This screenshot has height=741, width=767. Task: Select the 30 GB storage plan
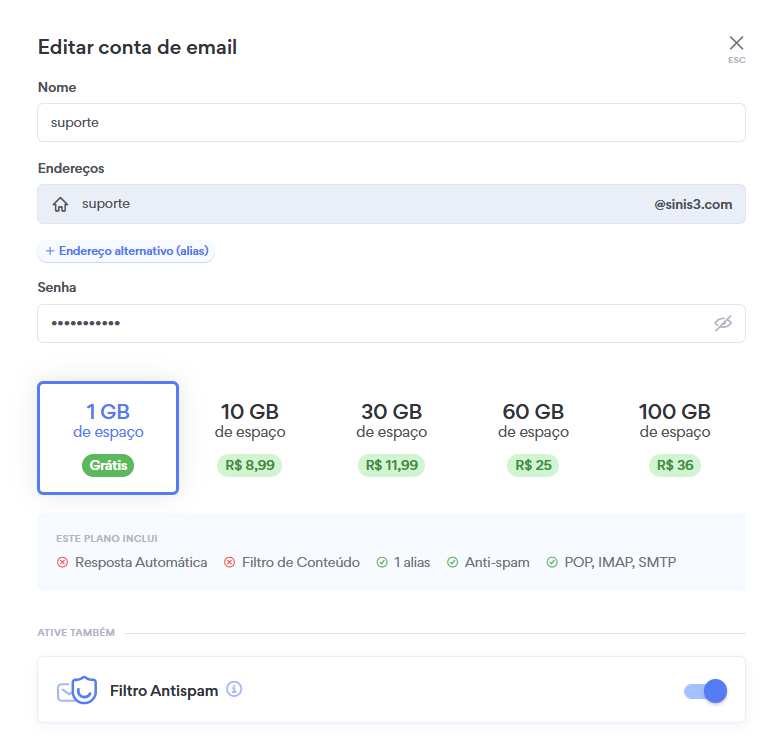(x=391, y=437)
